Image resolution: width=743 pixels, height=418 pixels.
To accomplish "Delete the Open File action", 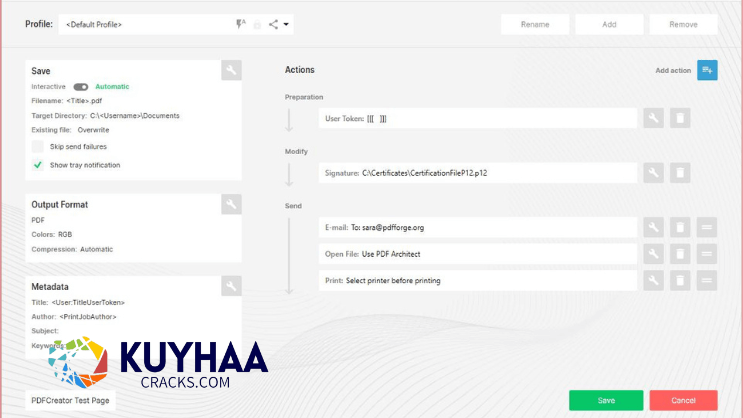I will tap(680, 254).
